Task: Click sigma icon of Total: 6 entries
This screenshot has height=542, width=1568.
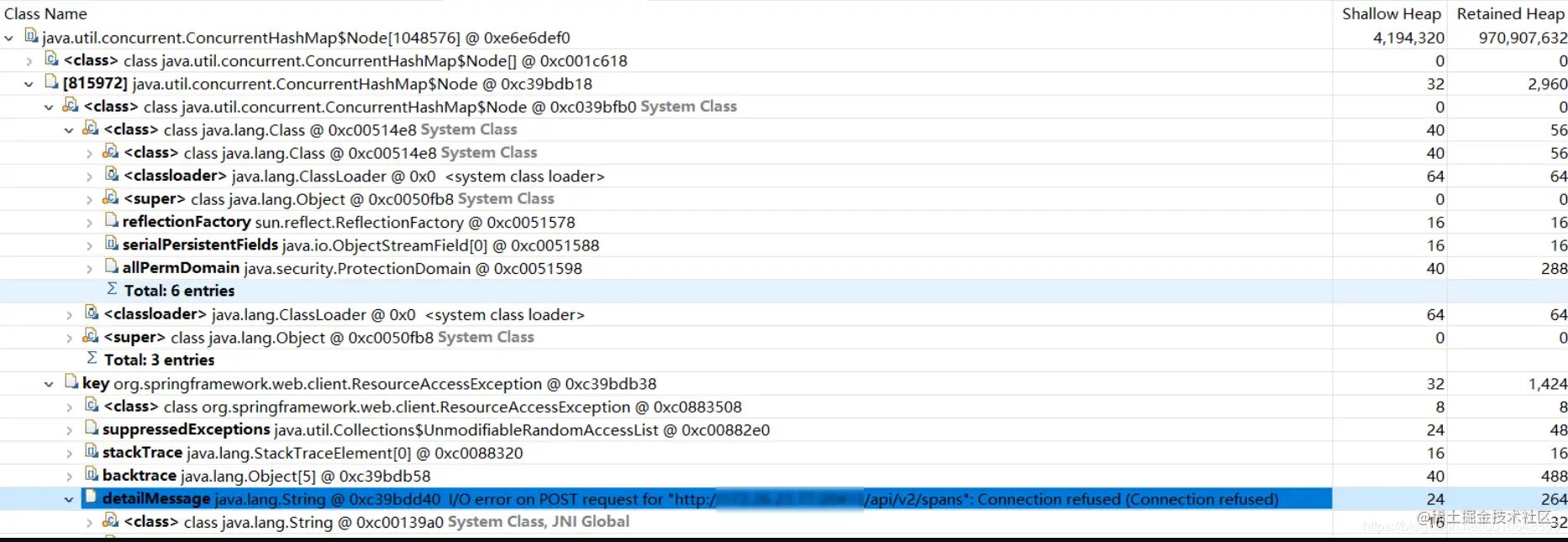Action: (x=113, y=289)
